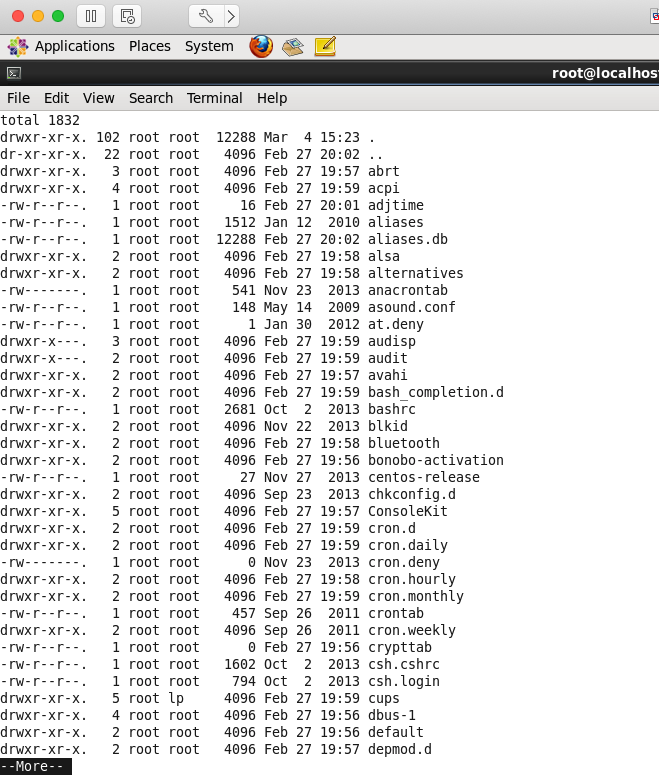
Task: Click the 'alsa' directory name
Action: pos(384,256)
